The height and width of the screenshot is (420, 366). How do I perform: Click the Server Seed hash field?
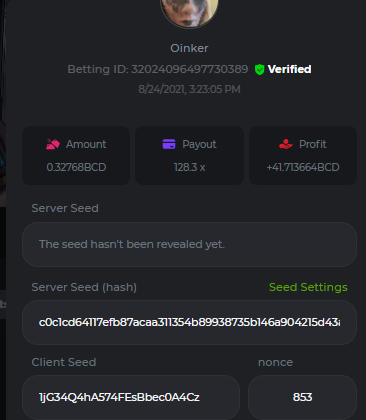point(189,322)
